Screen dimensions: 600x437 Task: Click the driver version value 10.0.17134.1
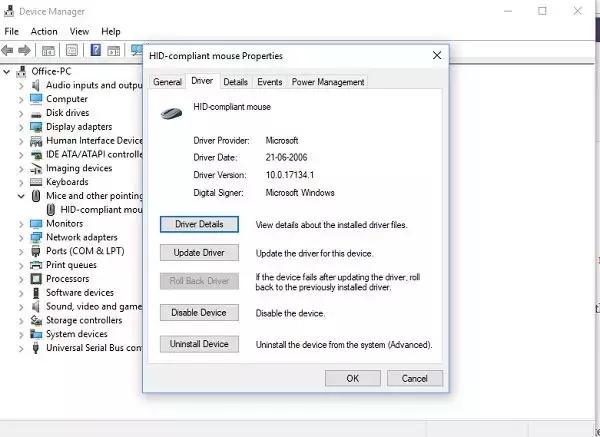click(x=290, y=175)
